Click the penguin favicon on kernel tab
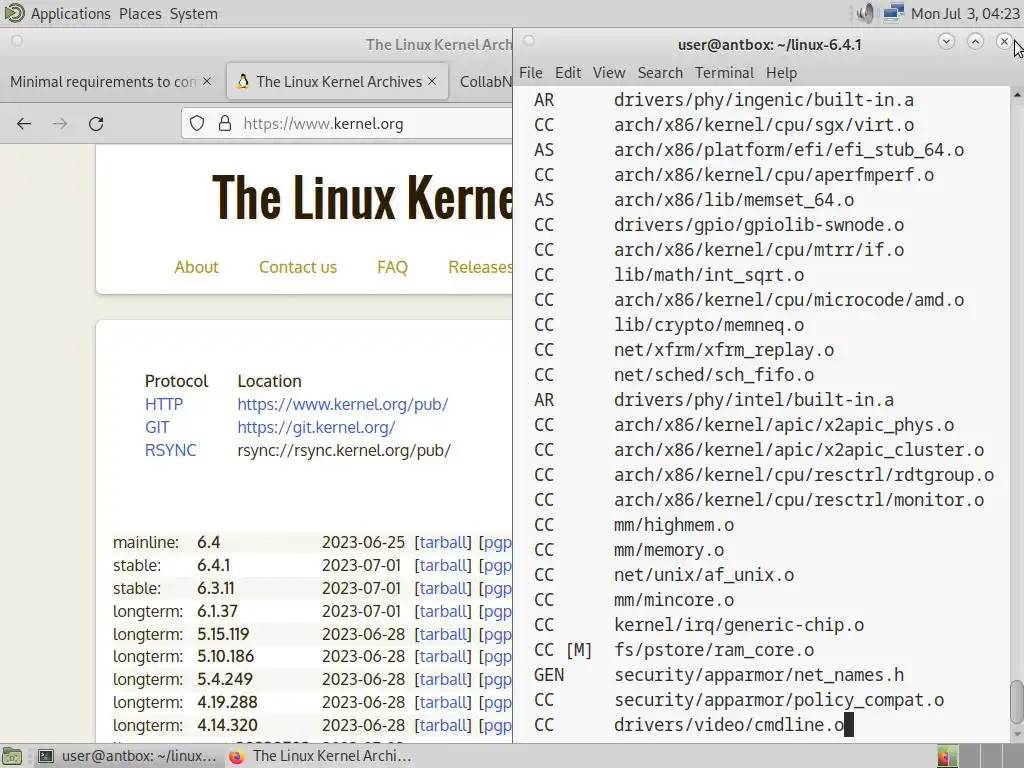Viewport: 1024px width, 768px height. pyautogui.click(x=243, y=82)
